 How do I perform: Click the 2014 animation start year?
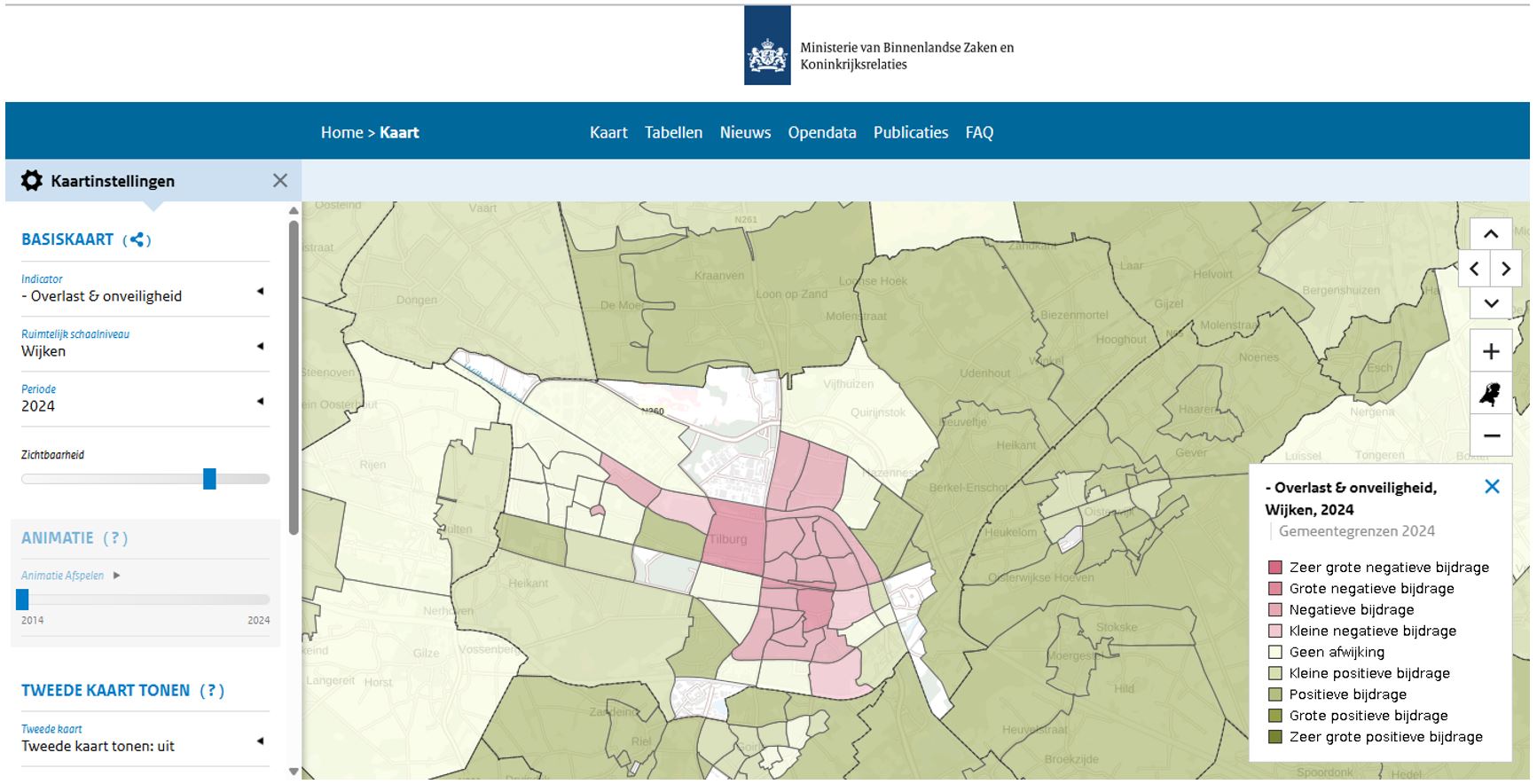[32, 620]
